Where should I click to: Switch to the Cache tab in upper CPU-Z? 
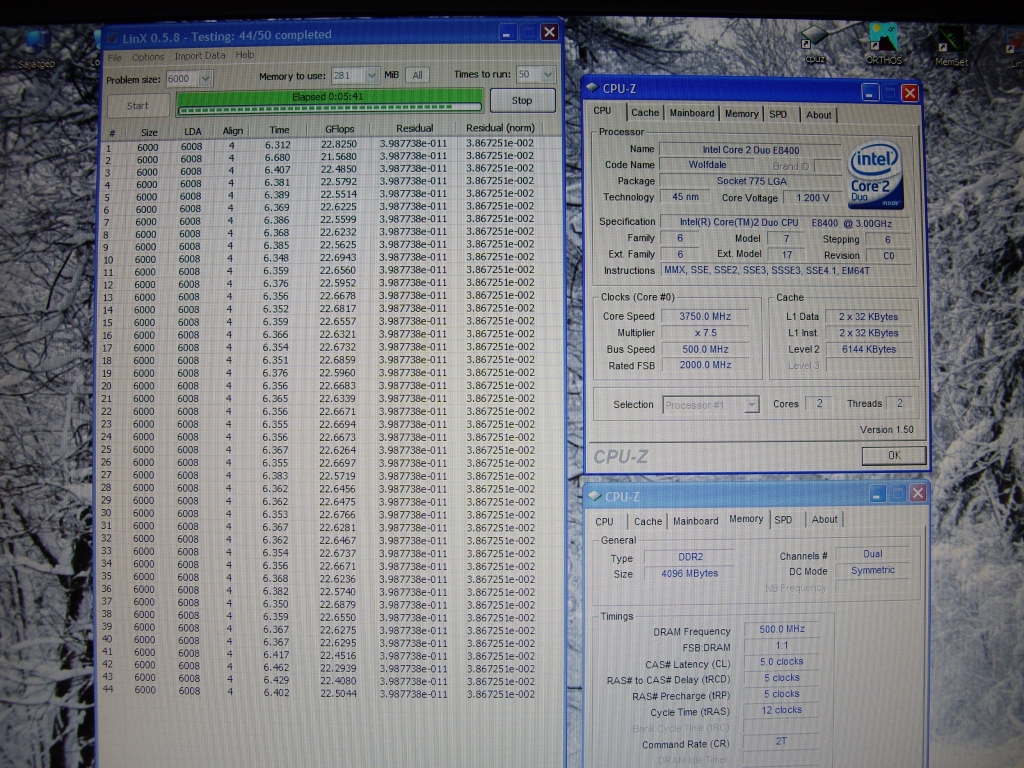645,112
